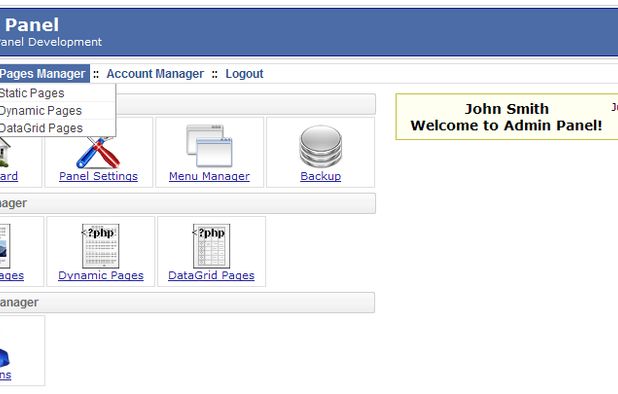
Task: Follow the Backup link
Action: pyautogui.click(x=320, y=176)
